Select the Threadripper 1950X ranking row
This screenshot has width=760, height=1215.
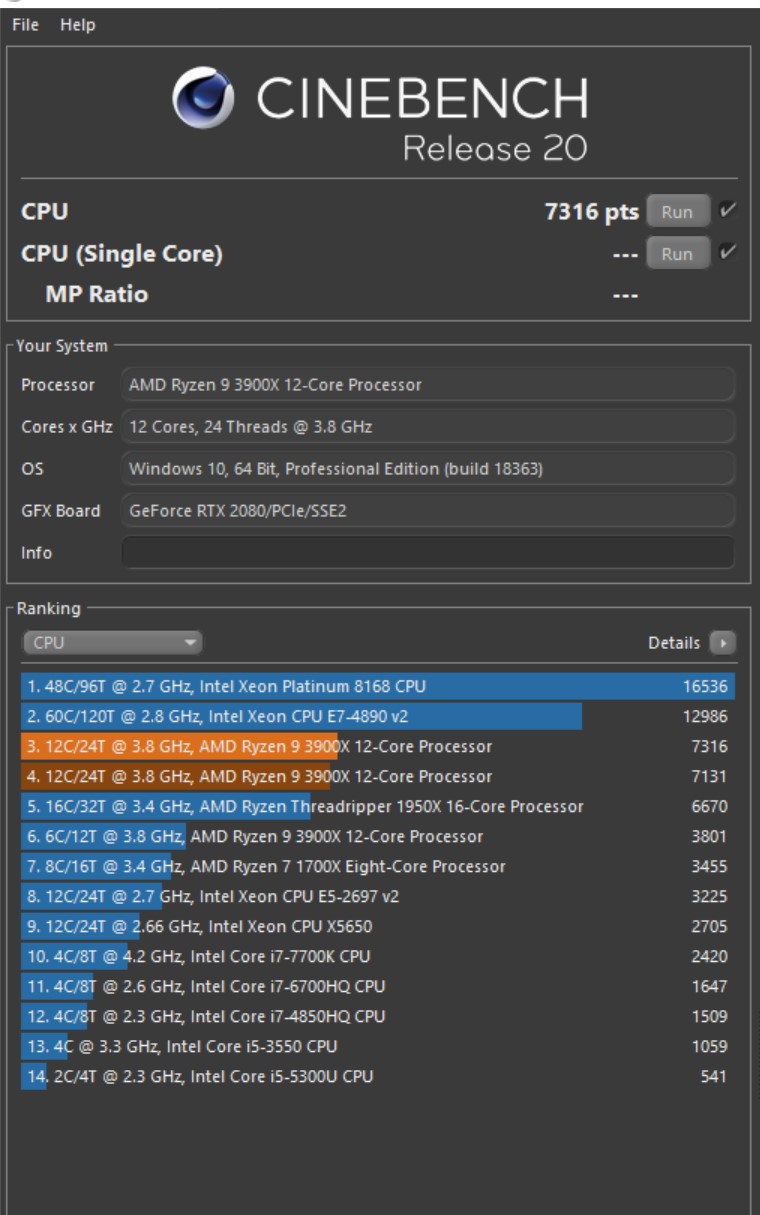click(x=378, y=806)
